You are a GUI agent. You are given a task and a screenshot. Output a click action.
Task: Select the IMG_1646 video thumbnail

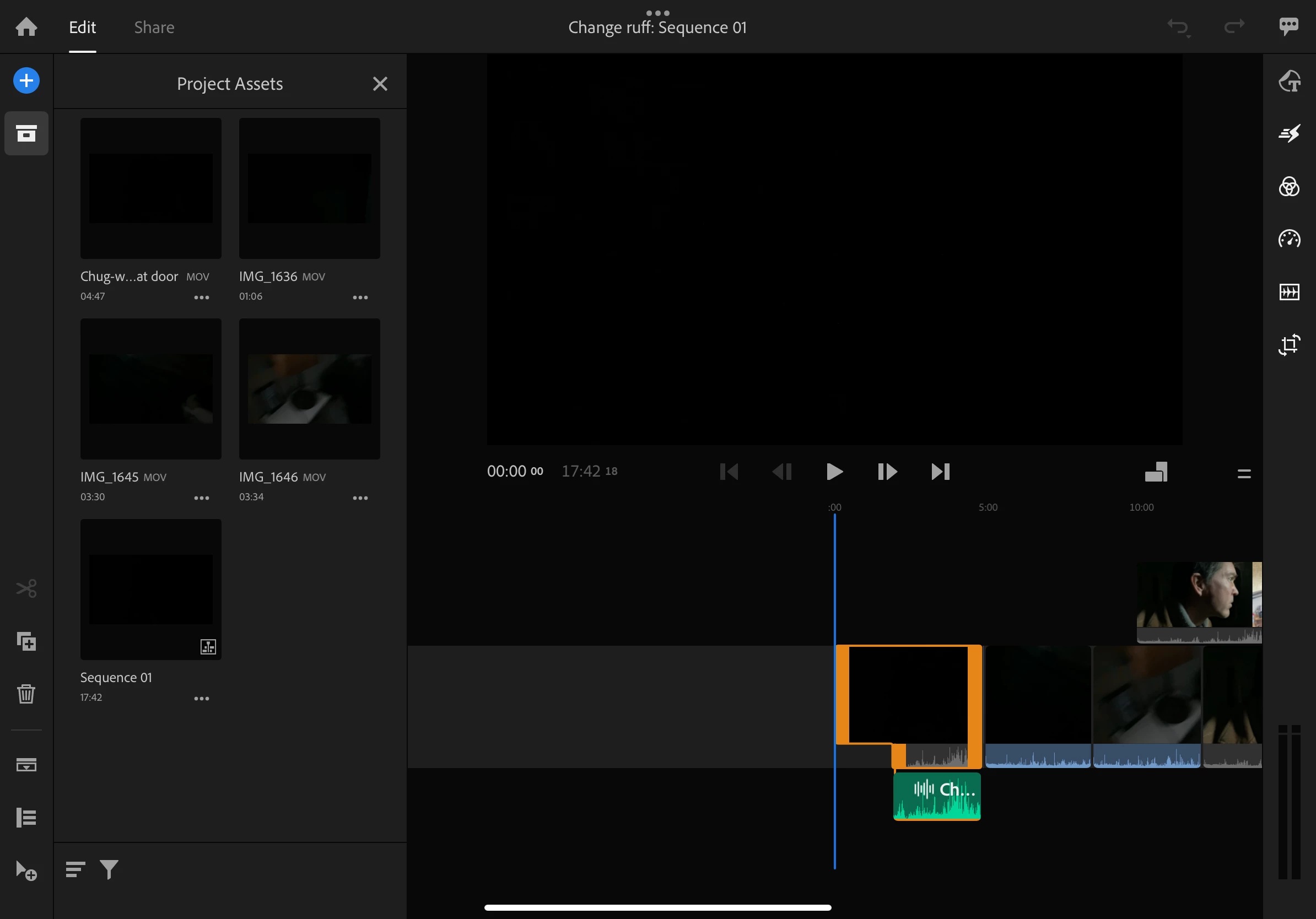coord(309,389)
